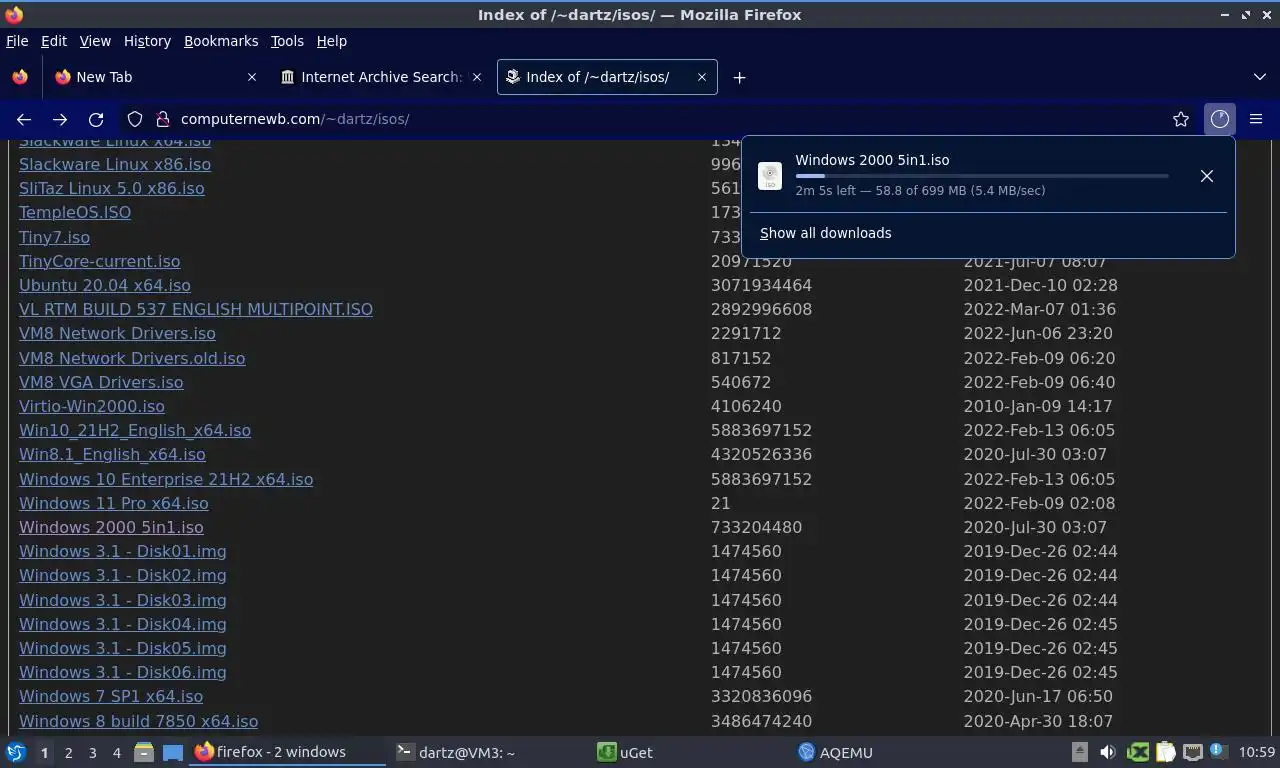The width and height of the screenshot is (1280, 768).
Task: Click Windows 3.1 - Disk01.img link
Action: (x=123, y=551)
